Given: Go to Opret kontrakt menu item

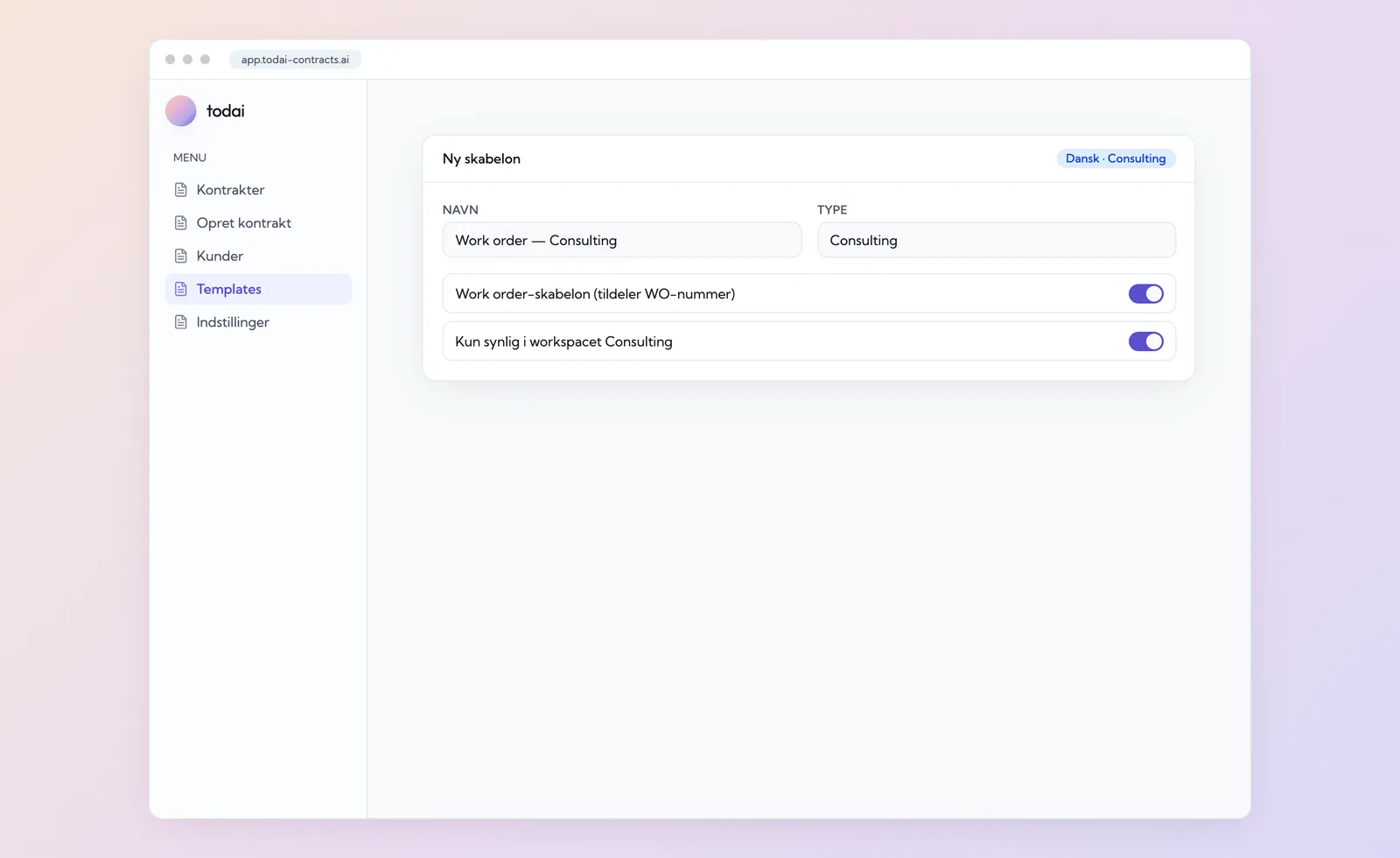Looking at the screenshot, I should pos(258,223).
